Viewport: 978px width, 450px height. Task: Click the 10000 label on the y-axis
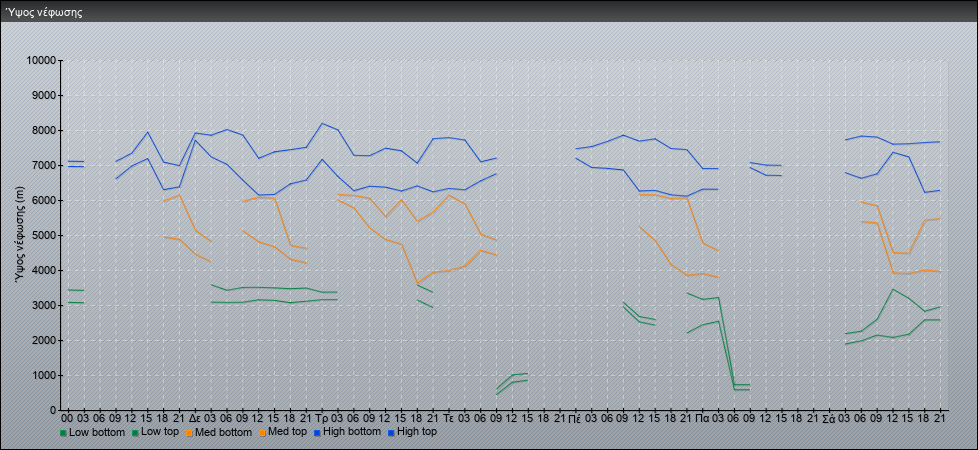click(x=43, y=61)
